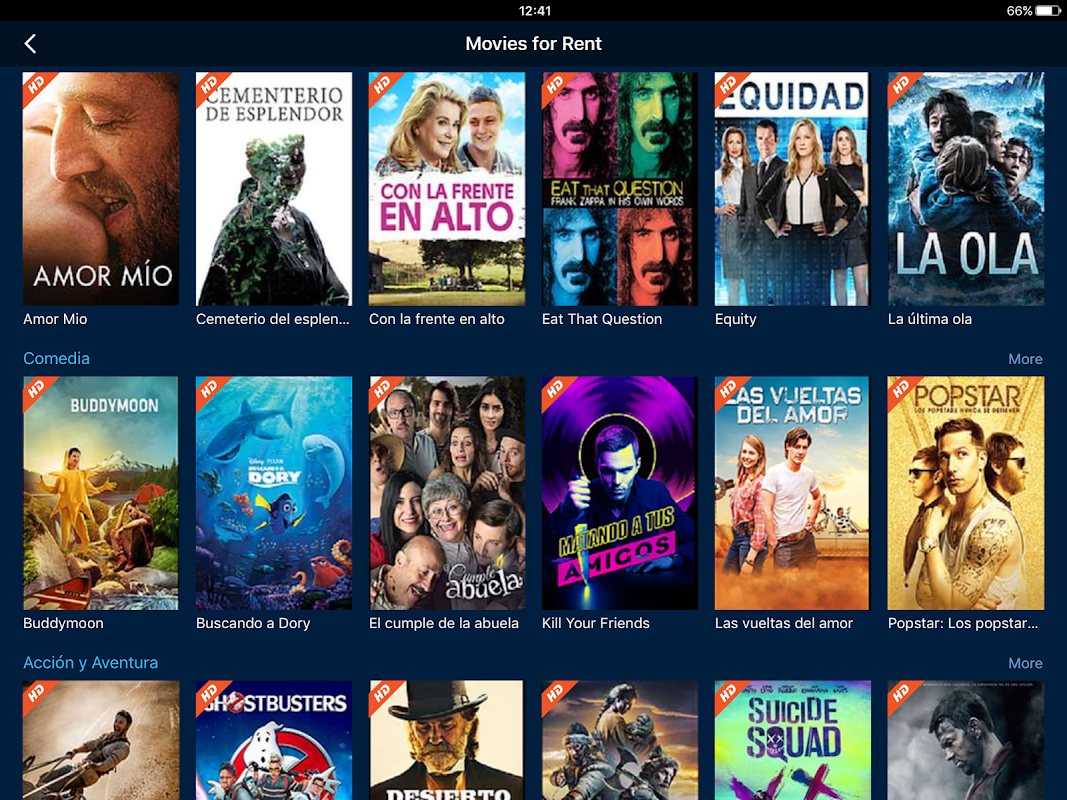Image resolution: width=1067 pixels, height=800 pixels.
Task: Open El cumple de la abuela poster
Action: pos(446,493)
